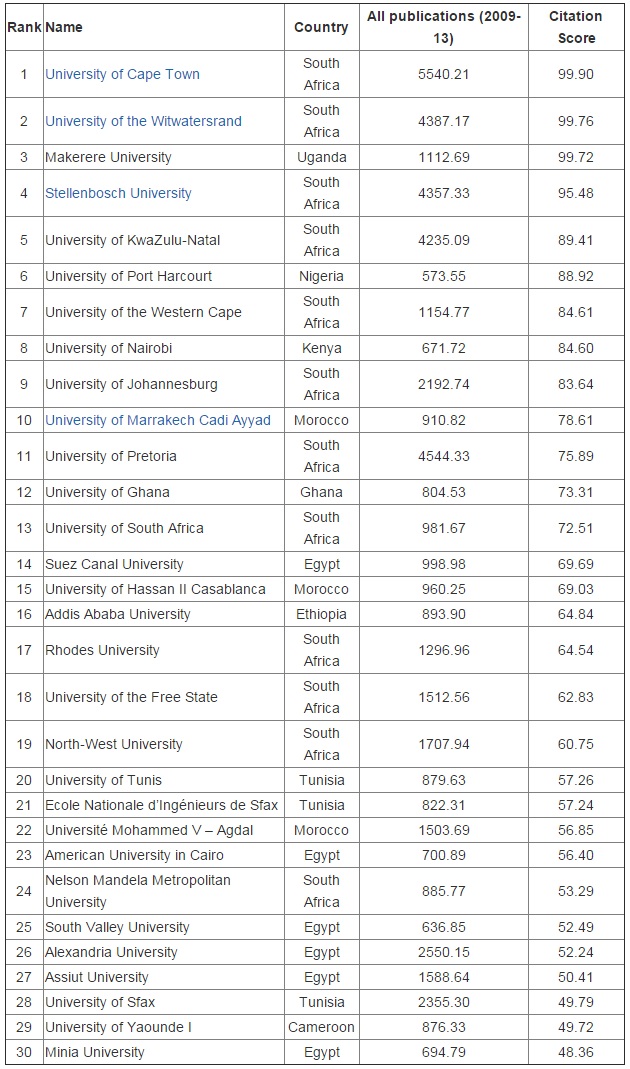Select the Country column header
Viewport: 630px width, 1069px height.
tap(321, 27)
